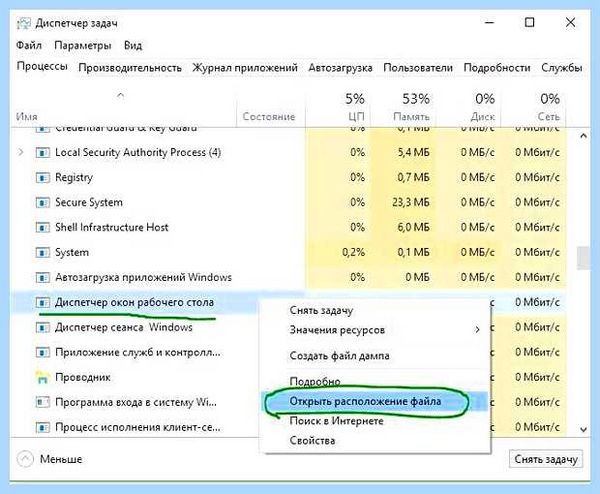Image resolution: width=600 pixels, height=494 pixels.
Task: Open the Значения ресурсов submenu arrow
Action: (477, 329)
